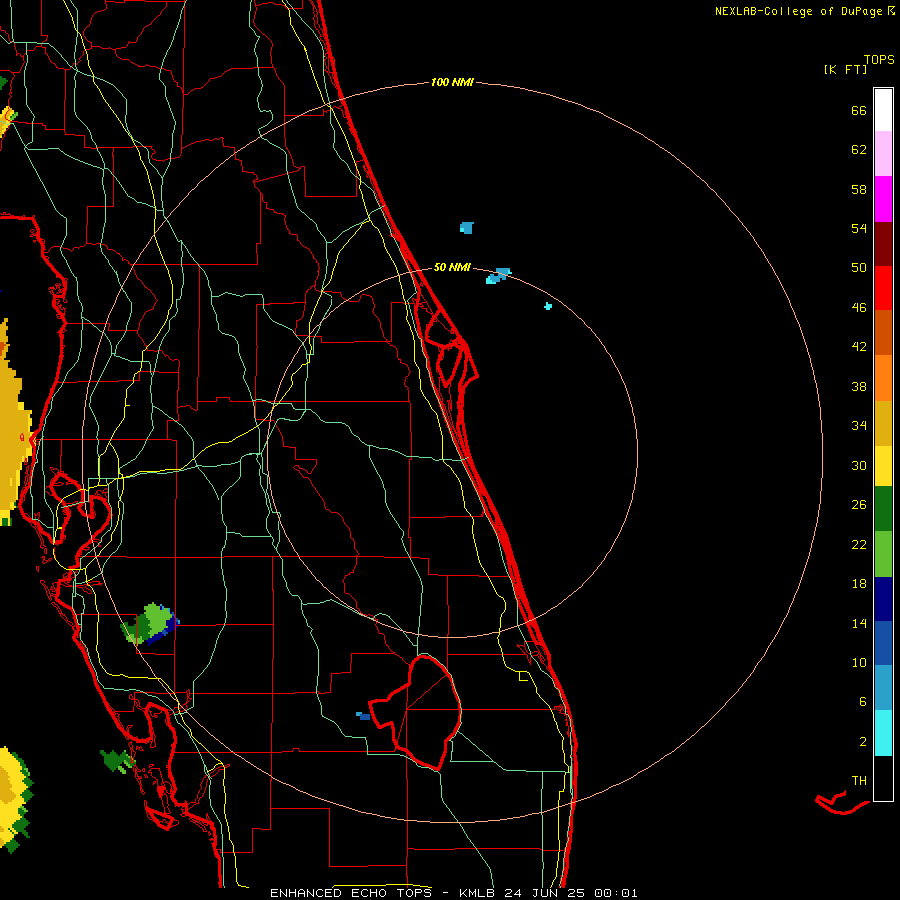This screenshot has height=900, width=900.
Task: Pick the light blue legend swatch near 6
Action: click(883, 688)
